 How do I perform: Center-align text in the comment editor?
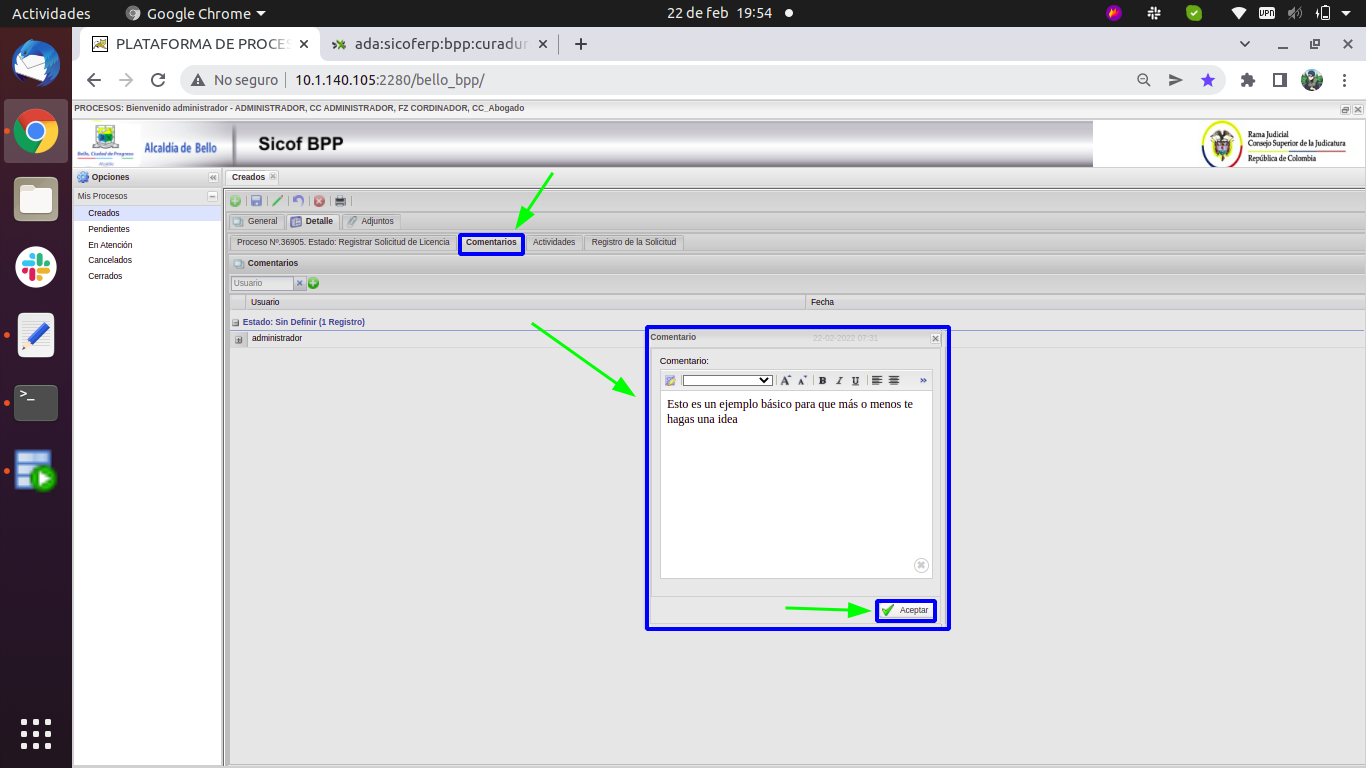tap(894, 380)
